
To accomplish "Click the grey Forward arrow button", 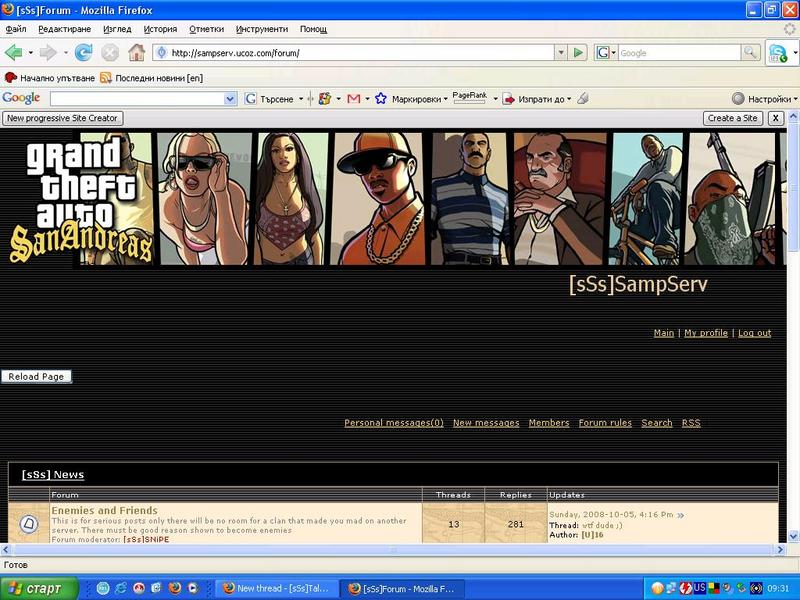I will tap(48, 53).
